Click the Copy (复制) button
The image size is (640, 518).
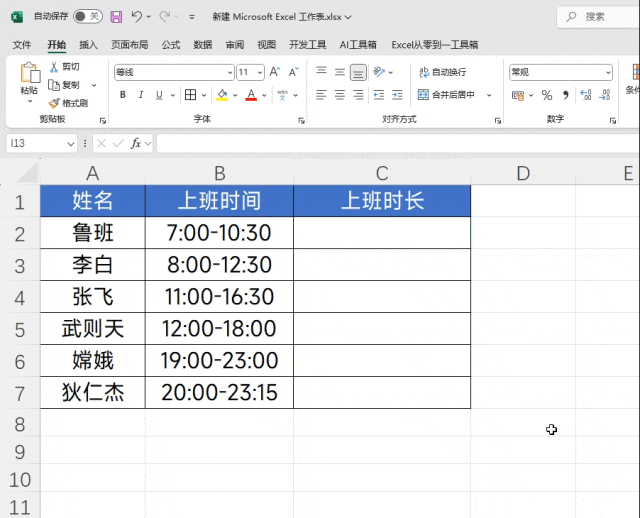(x=64, y=85)
